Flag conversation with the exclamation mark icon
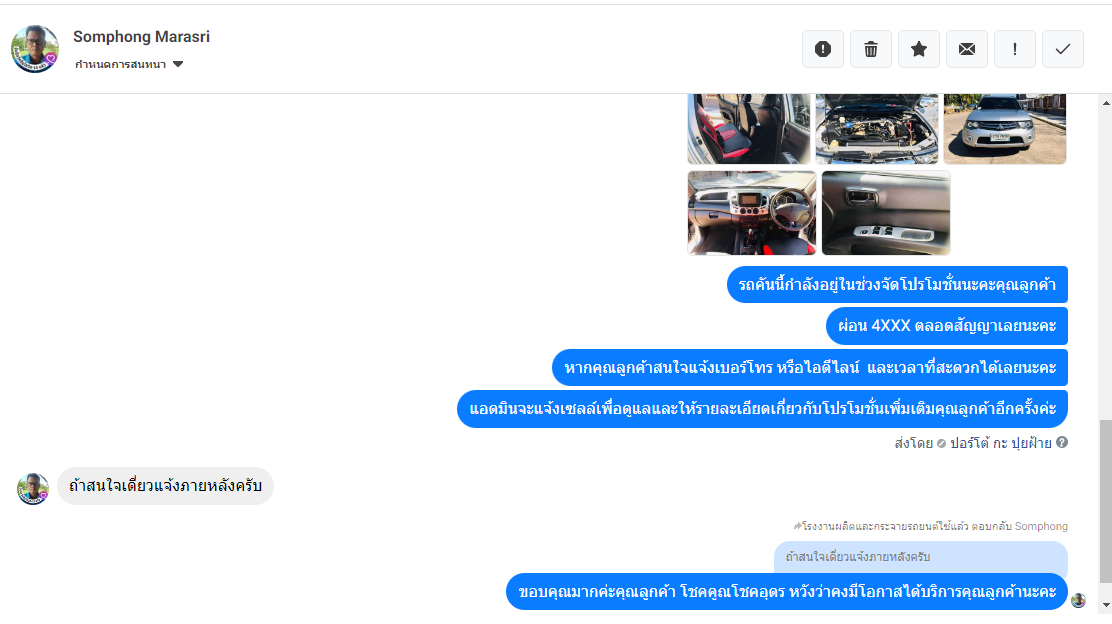 (1015, 49)
